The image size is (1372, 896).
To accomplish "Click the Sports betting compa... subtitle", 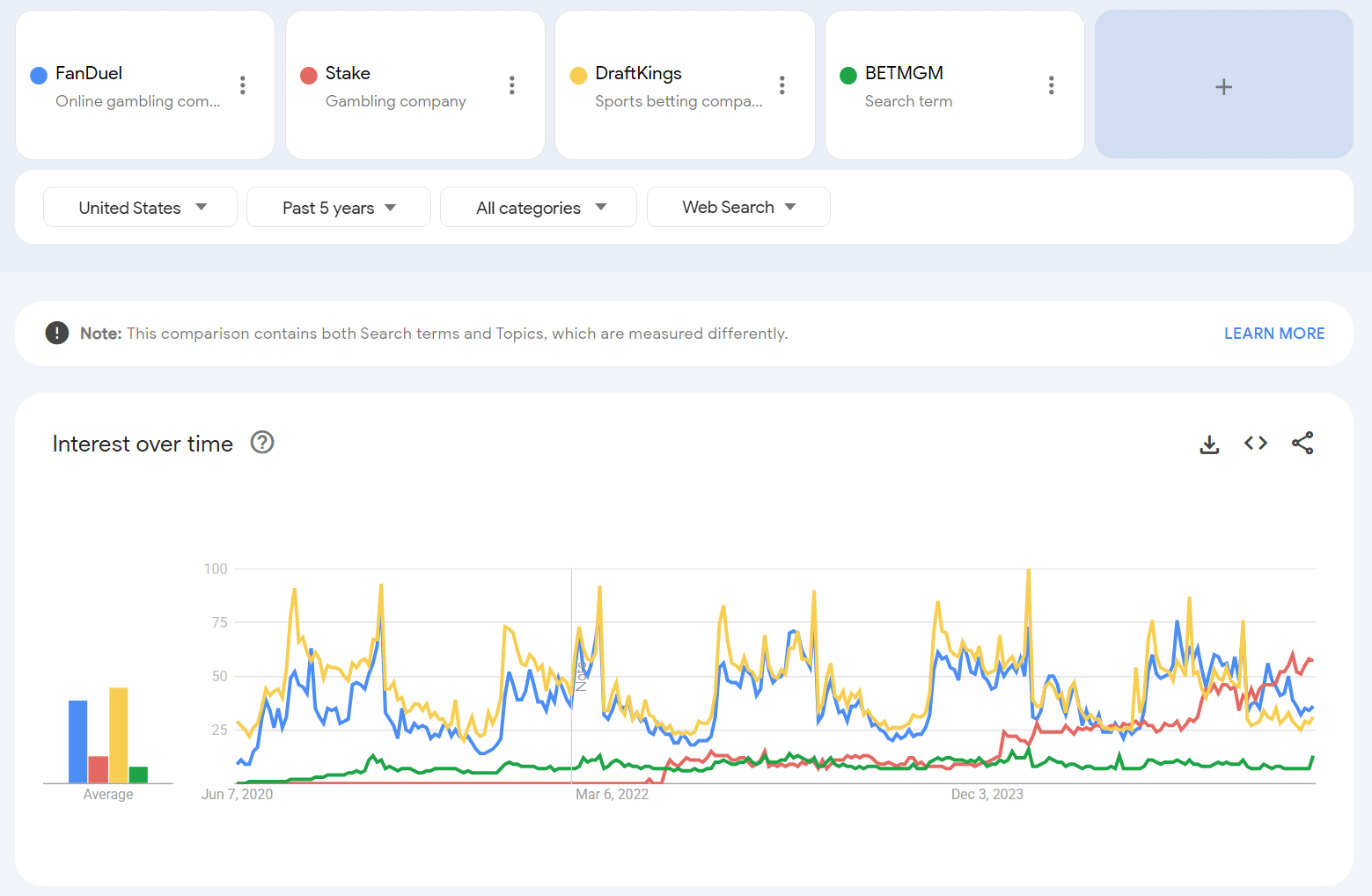I will point(679,101).
